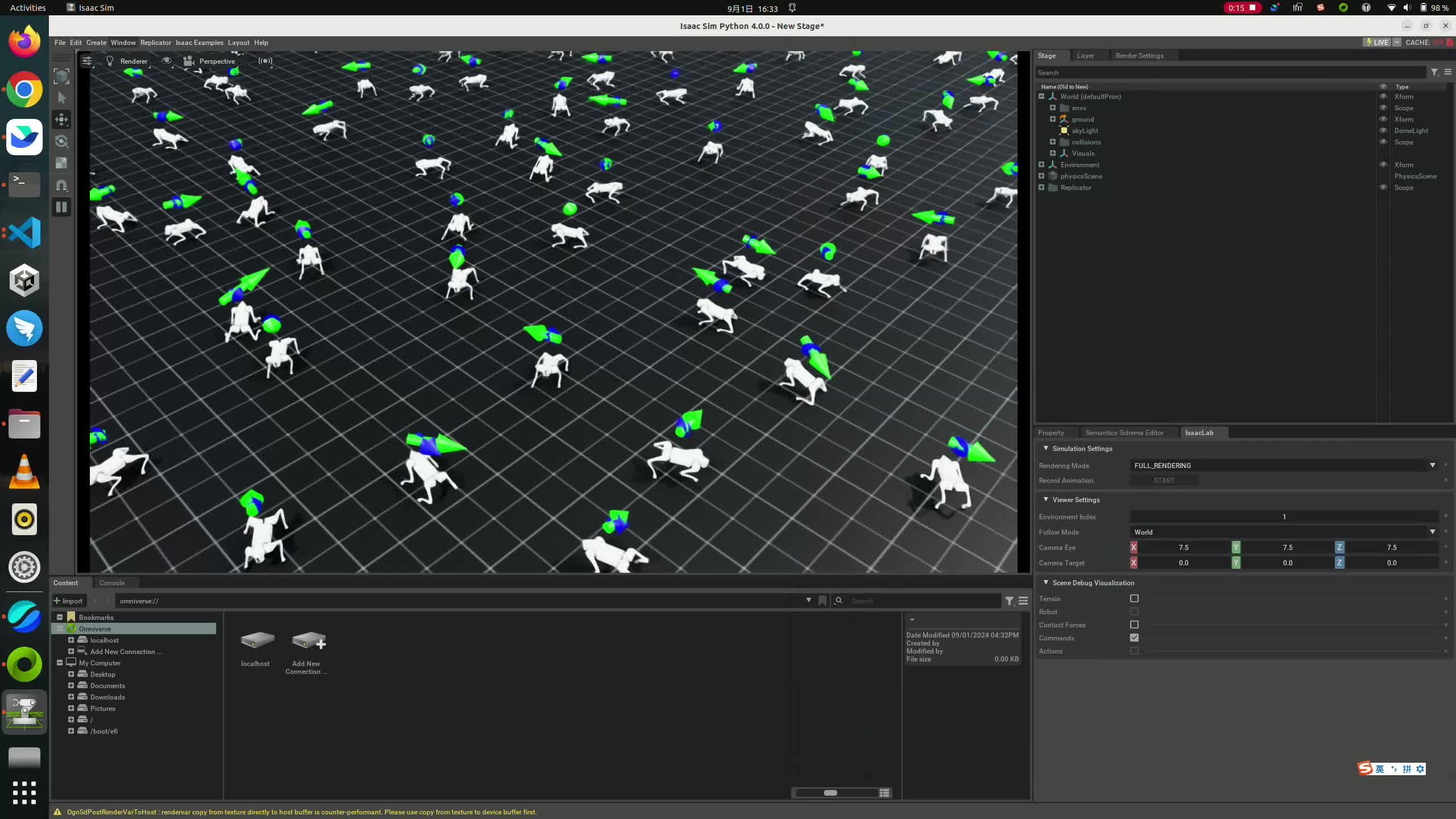The height and width of the screenshot is (819, 1456).
Task: Click the Stage panel filter icon
Action: [x=1434, y=72]
